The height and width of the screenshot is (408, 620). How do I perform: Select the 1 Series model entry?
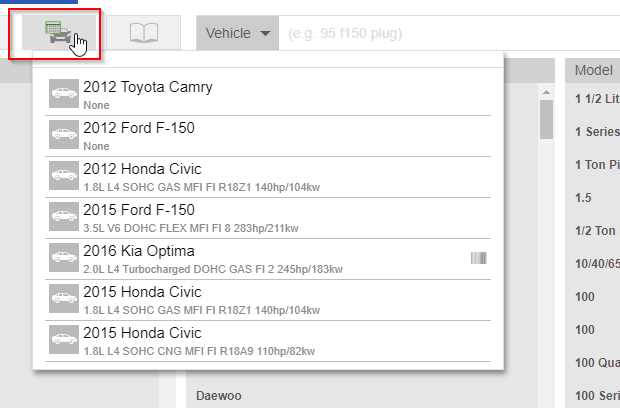(x=596, y=132)
